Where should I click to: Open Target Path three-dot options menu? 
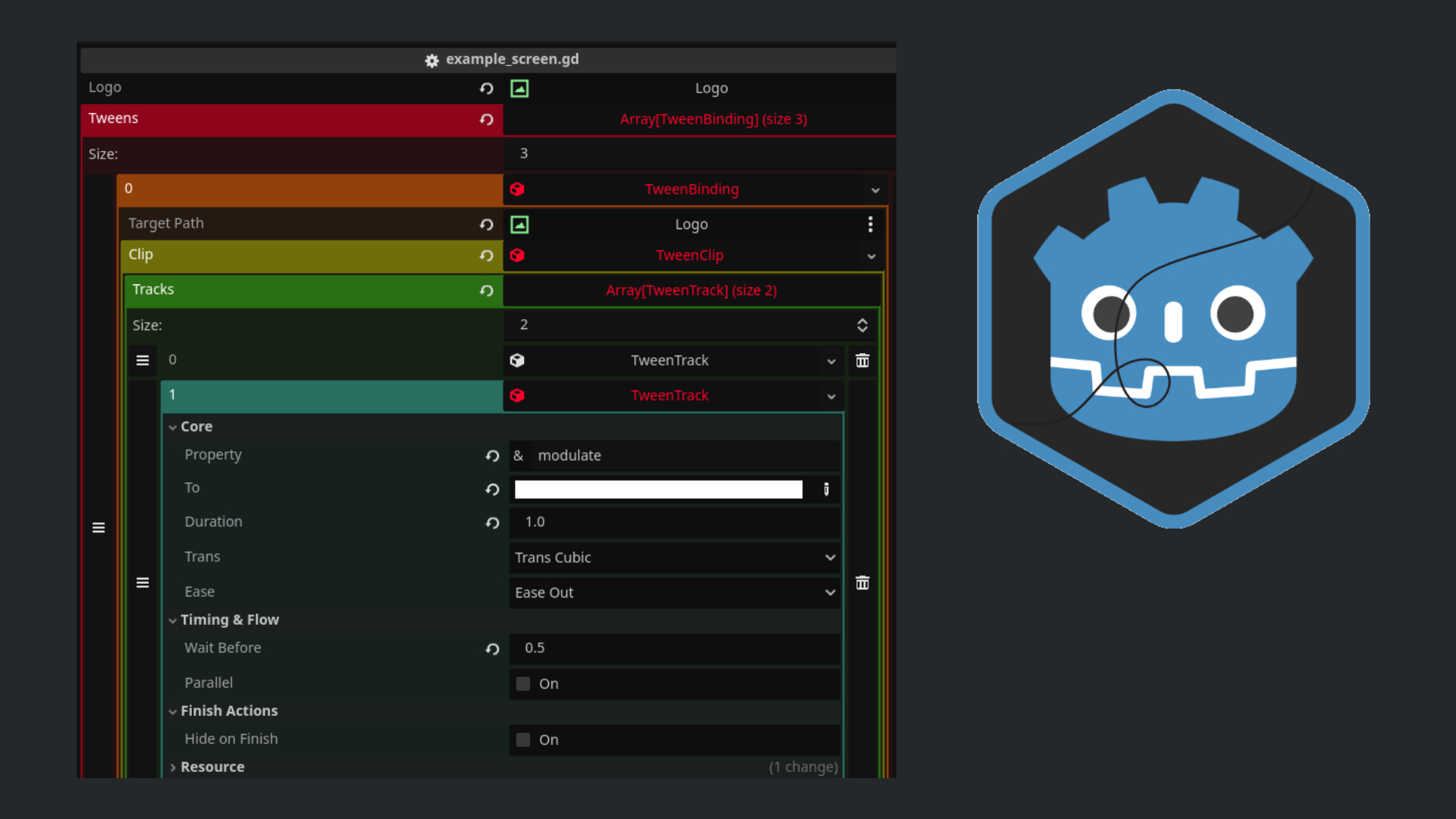coord(870,224)
